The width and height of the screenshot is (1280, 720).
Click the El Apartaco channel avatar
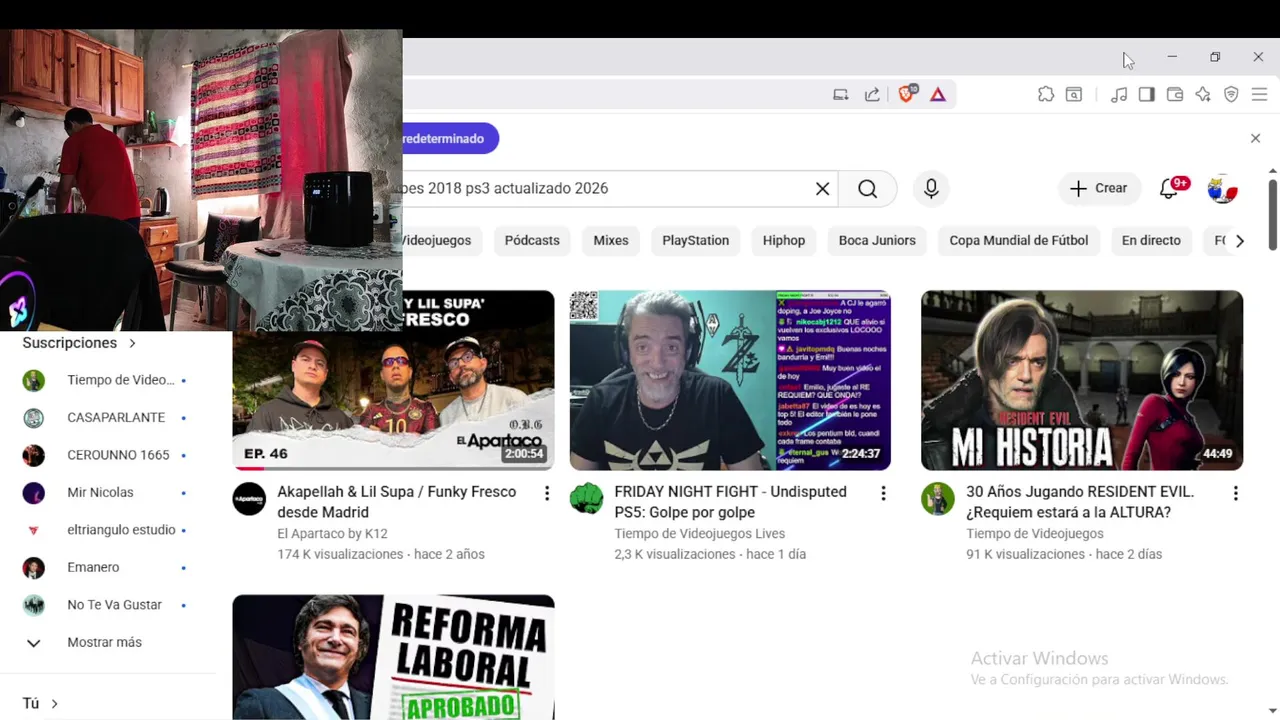(x=250, y=498)
